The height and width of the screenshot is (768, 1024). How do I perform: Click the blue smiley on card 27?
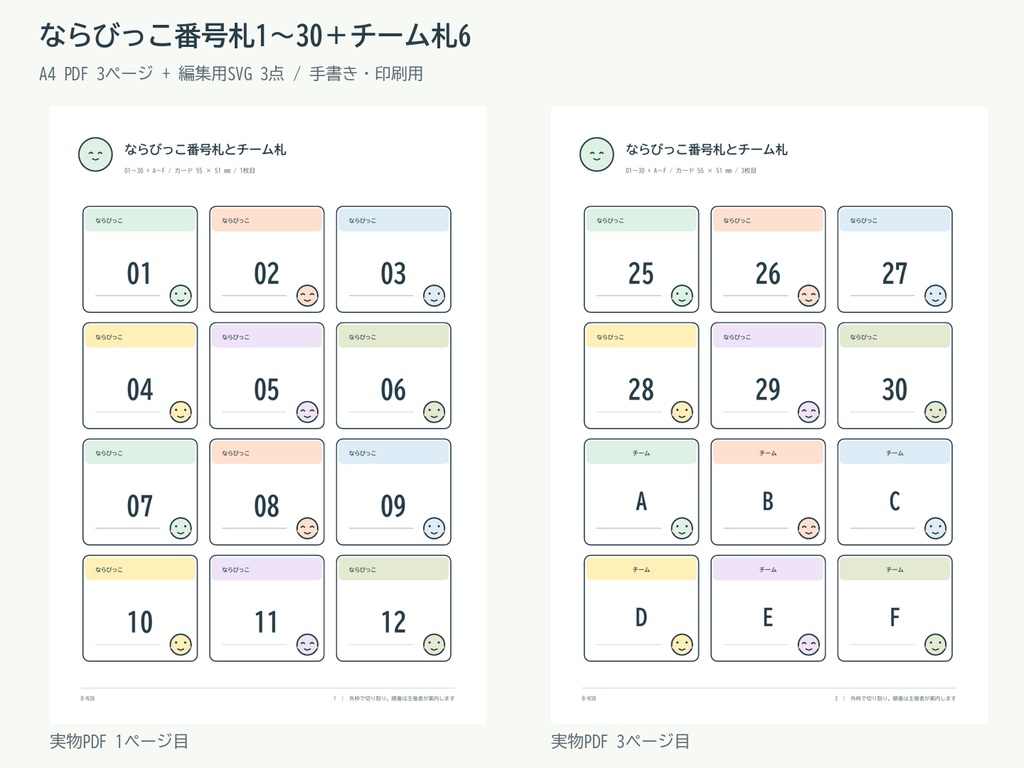pos(935,296)
